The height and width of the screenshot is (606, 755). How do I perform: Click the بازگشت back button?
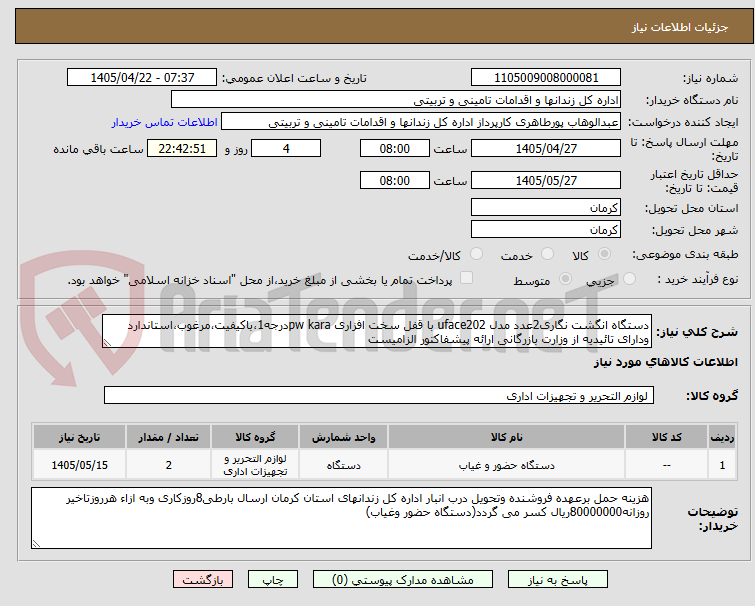pyautogui.click(x=203, y=580)
